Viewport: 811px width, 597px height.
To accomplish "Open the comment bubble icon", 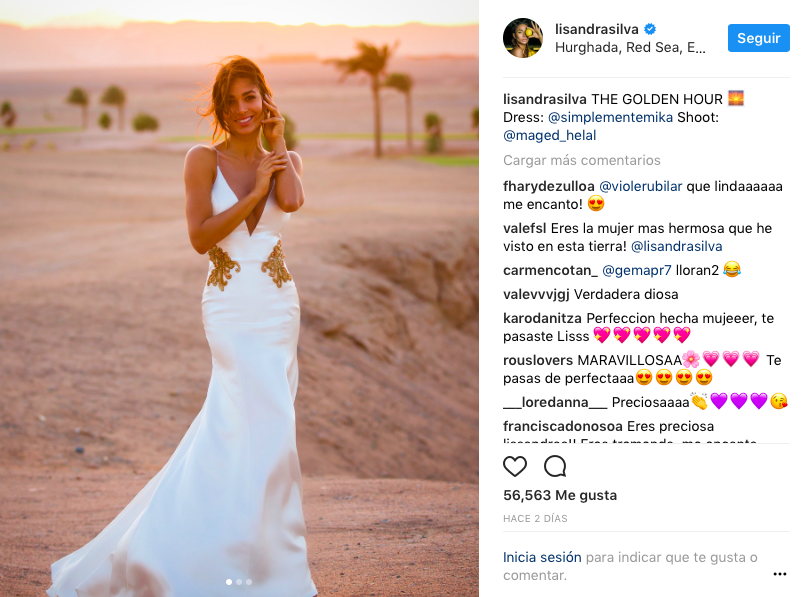I will click(x=555, y=466).
